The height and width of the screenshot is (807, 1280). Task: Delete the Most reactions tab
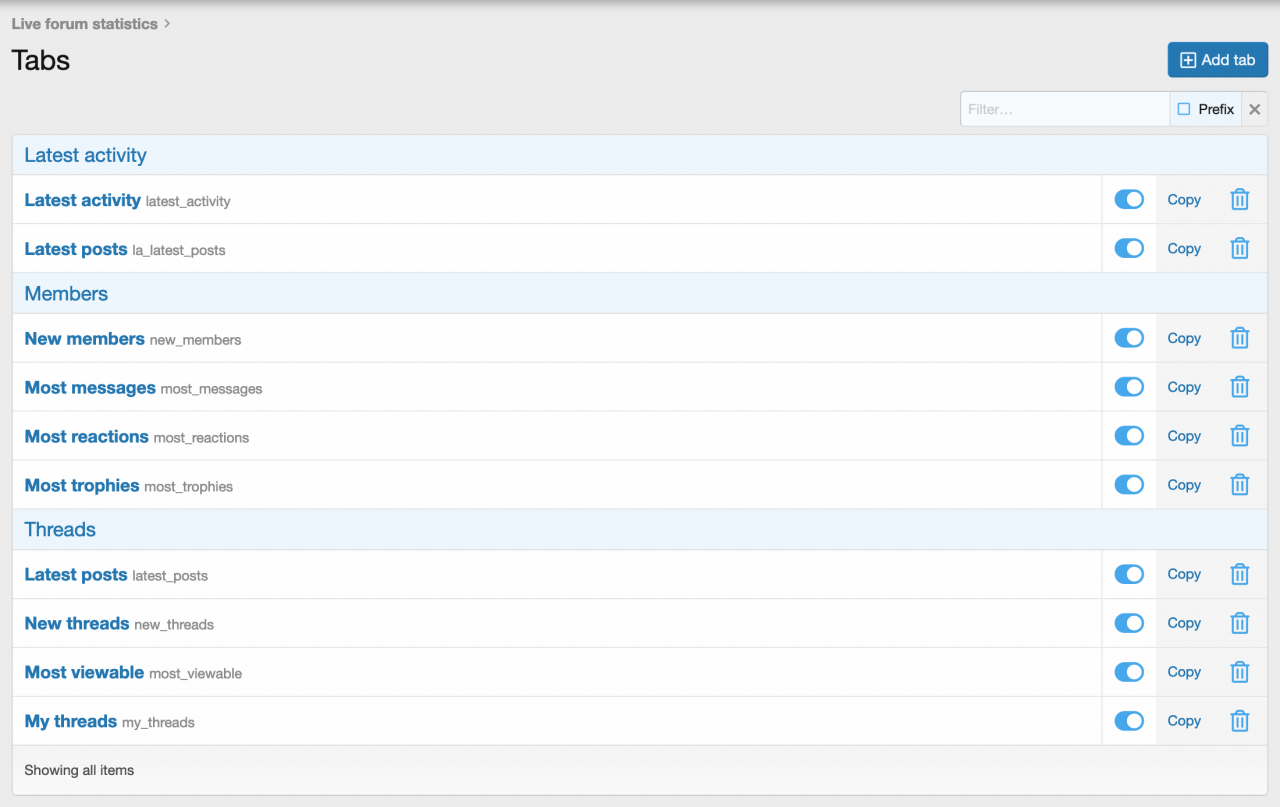(1239, 436)
